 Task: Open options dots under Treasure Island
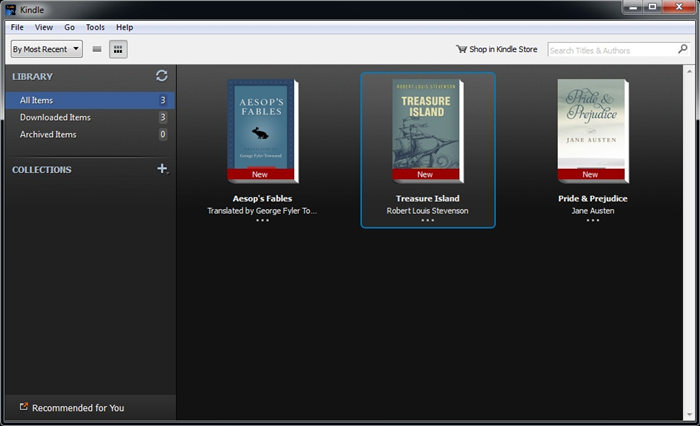tap(428, 220)
